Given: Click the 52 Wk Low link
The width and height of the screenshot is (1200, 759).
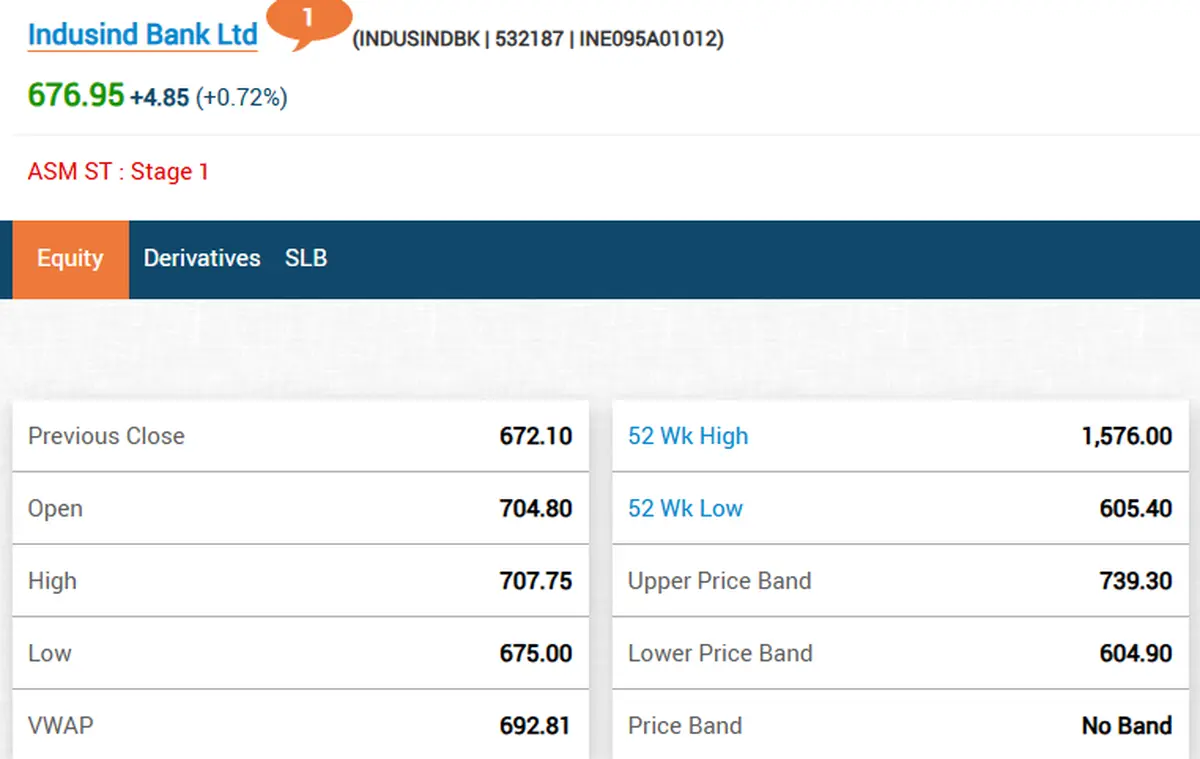Looking at the screenshot, I should 685,508.
